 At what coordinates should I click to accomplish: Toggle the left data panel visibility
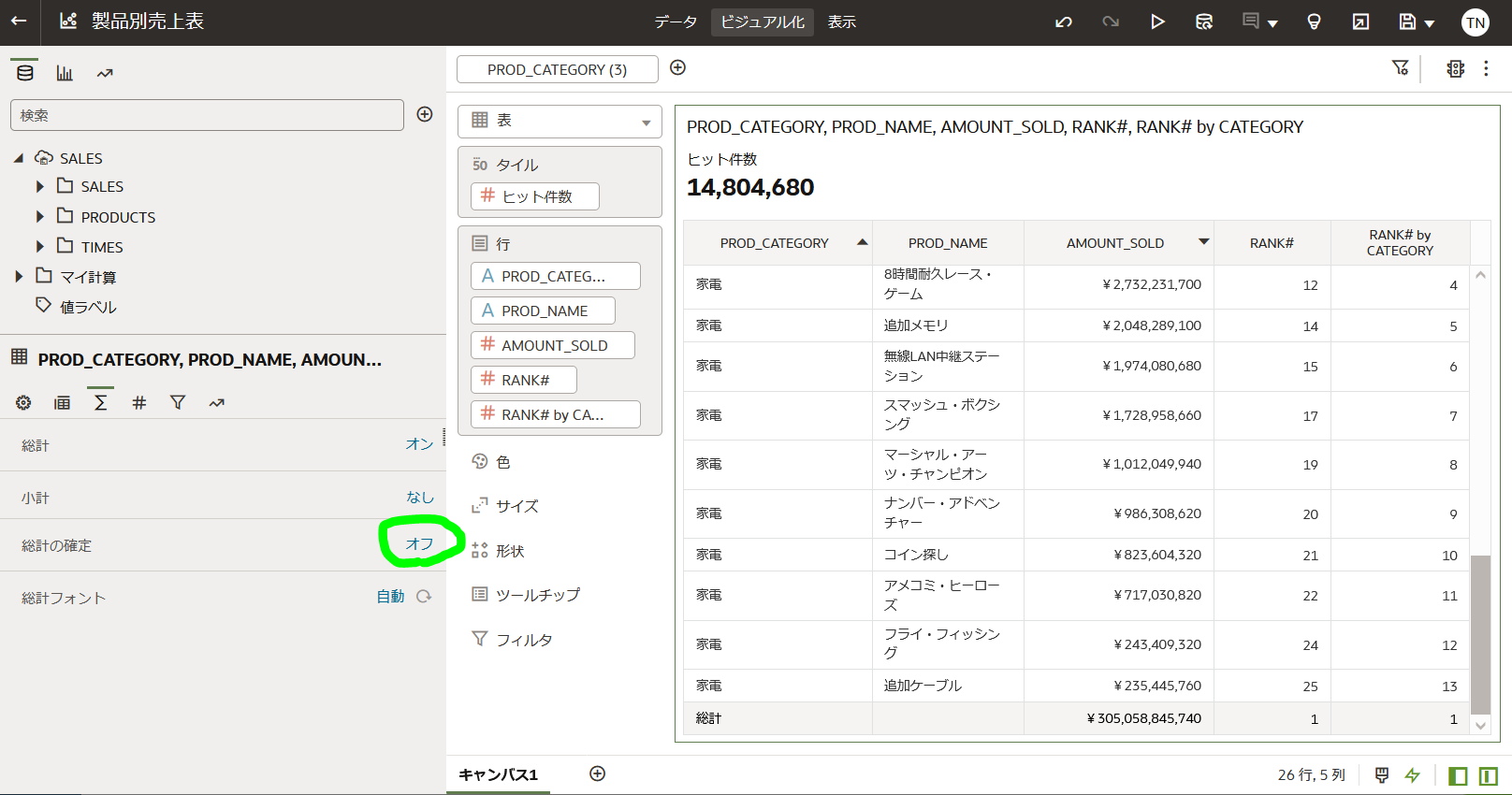(x=1458, y=775)
